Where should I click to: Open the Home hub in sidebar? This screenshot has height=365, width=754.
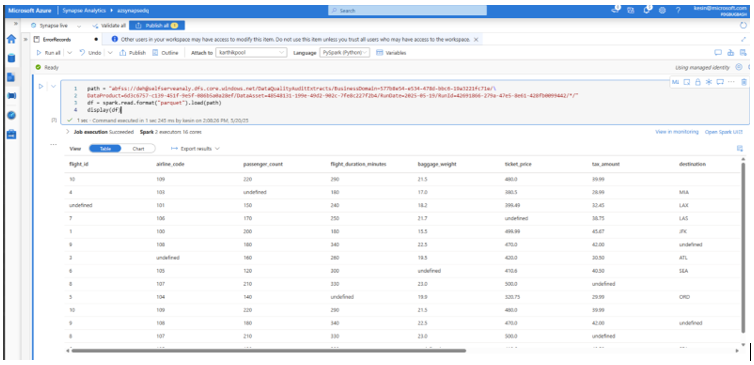pos(12,39)
